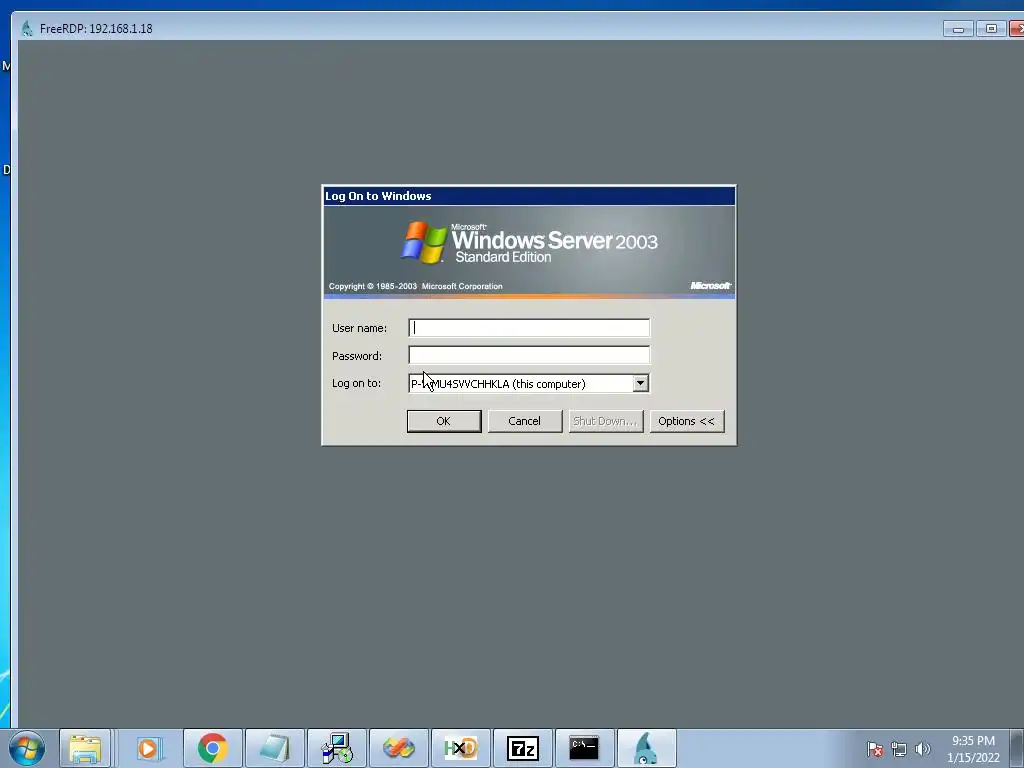
Task: Open Command Prompt from taskbar
Action: pyautogui.click(x=584, y=748)
